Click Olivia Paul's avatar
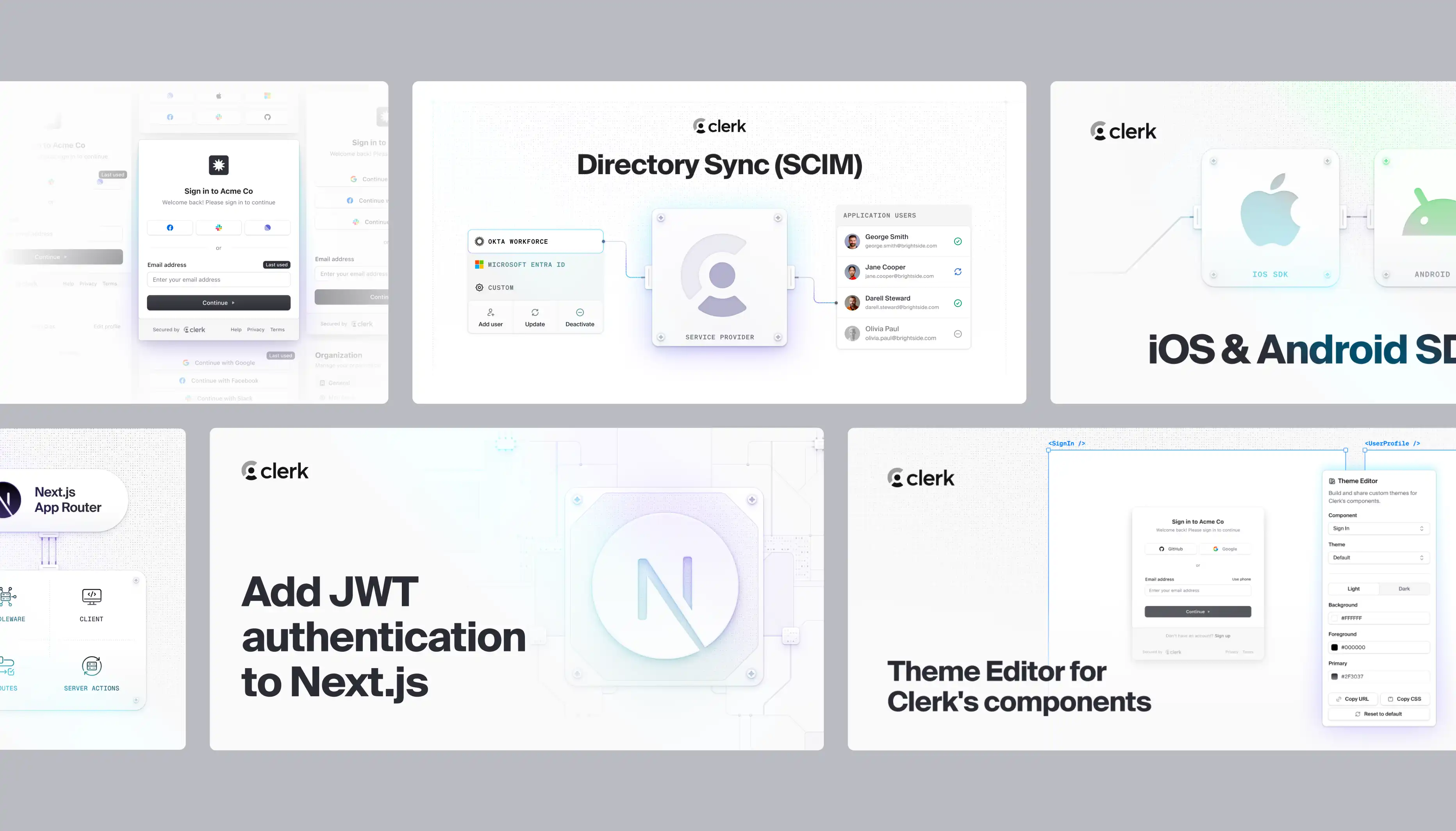This screenshot has width=1456, height=831. point(852,334)
